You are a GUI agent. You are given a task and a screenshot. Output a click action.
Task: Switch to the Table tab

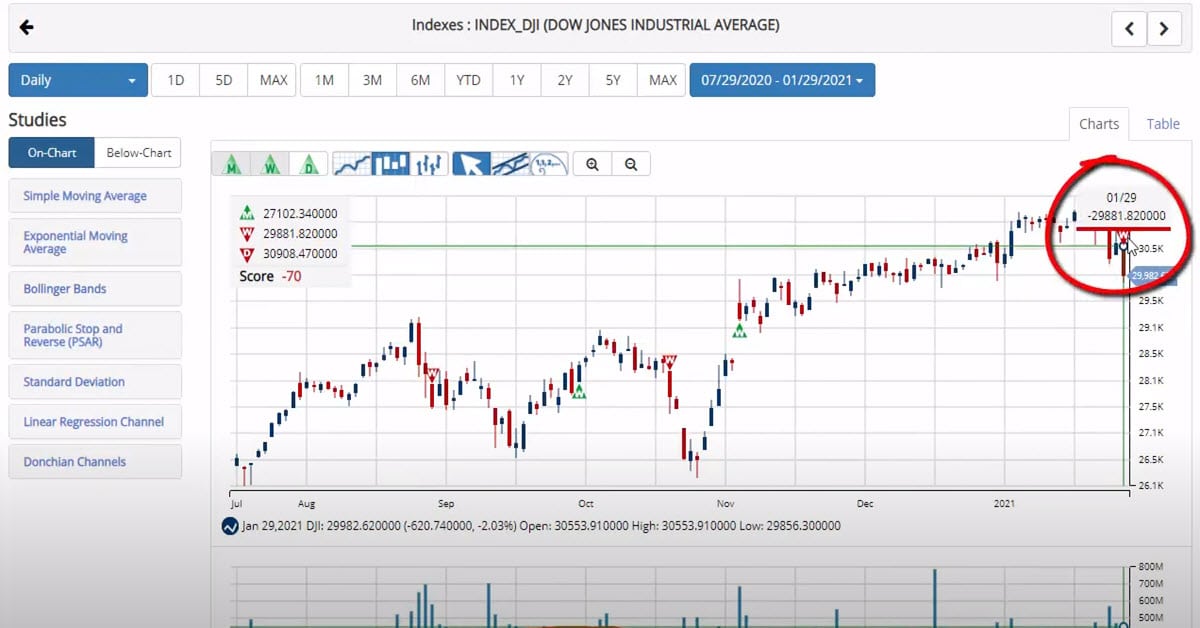pos(1162,124)
